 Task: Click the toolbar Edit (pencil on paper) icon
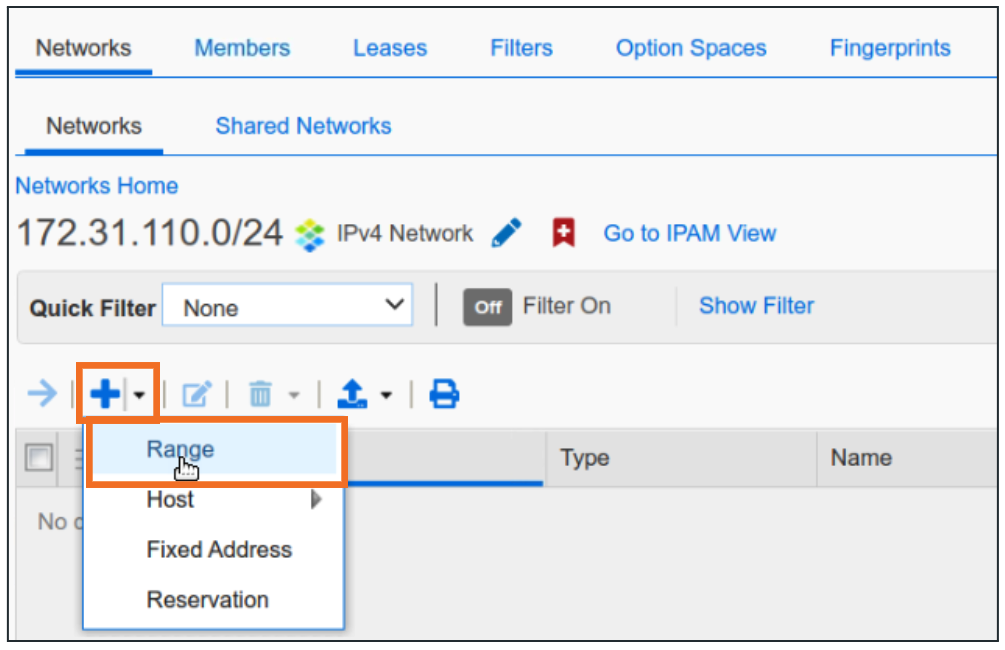point(196,396)
